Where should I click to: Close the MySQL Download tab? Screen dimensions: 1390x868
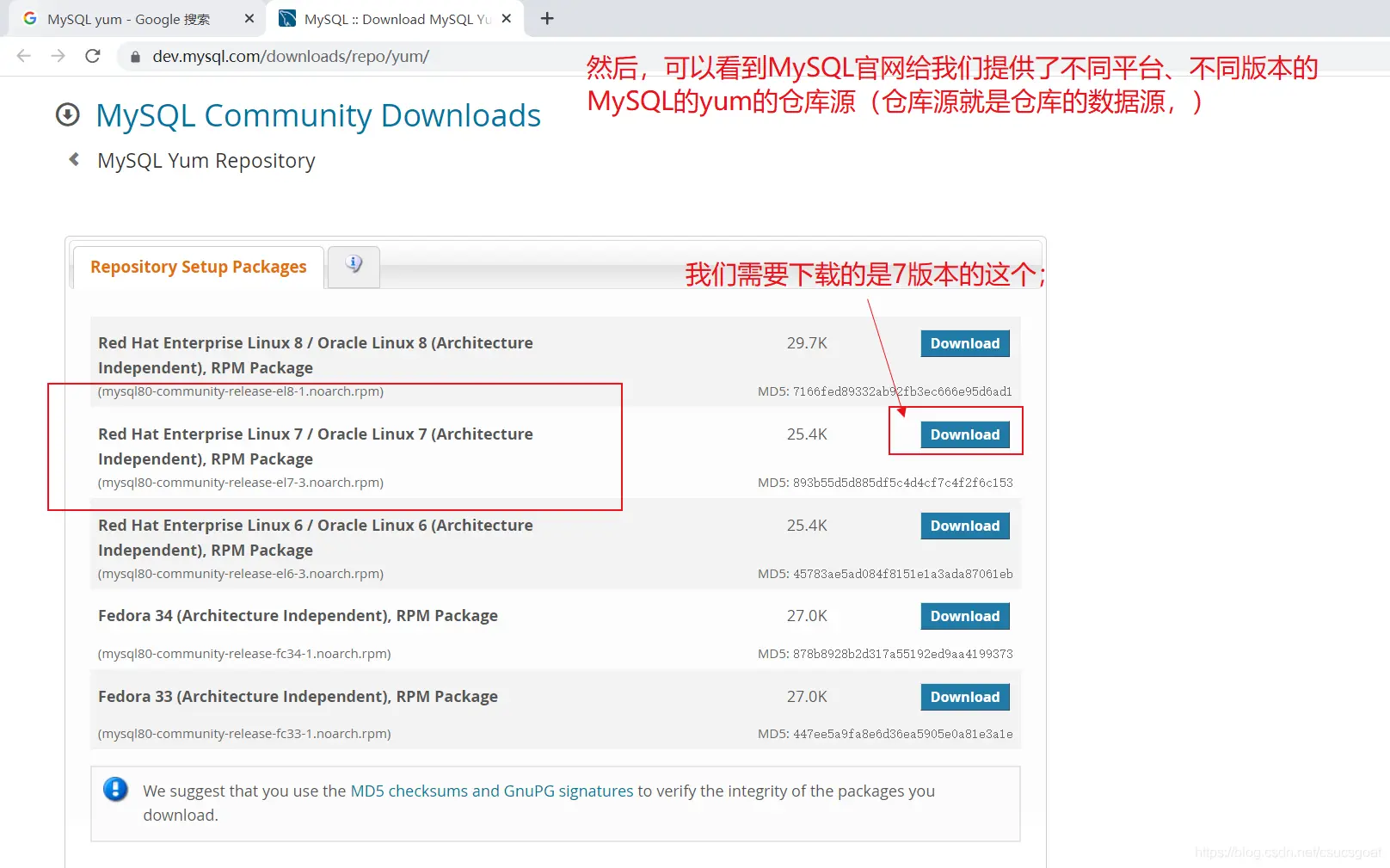click(x=507, y=18)
